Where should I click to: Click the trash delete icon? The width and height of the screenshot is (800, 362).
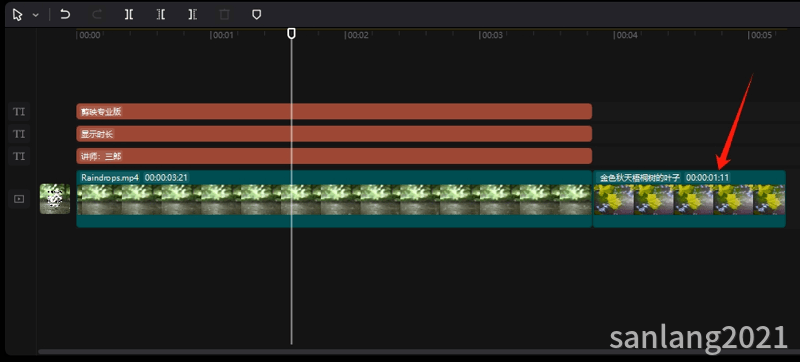click(224, 15)
